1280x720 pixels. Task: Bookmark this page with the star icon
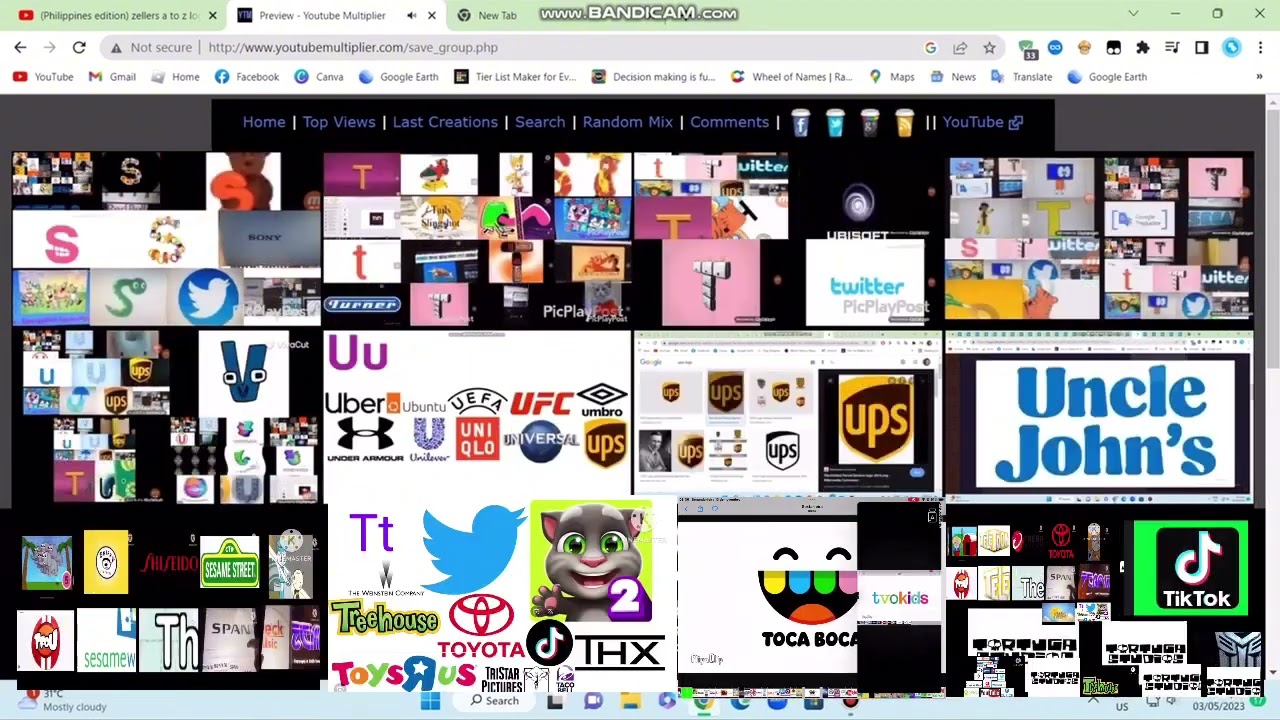click(x=989, y=47)
